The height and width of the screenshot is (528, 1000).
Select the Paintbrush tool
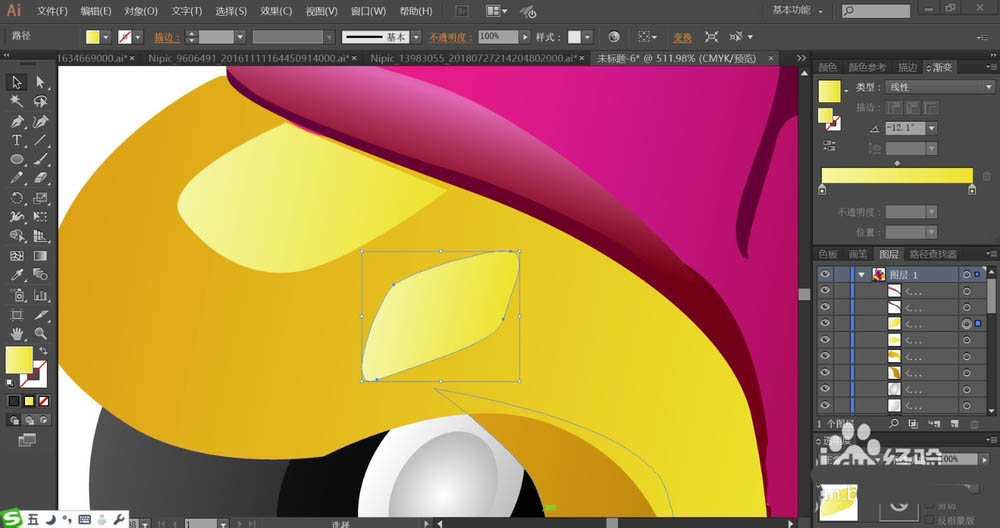click(40, 159)
